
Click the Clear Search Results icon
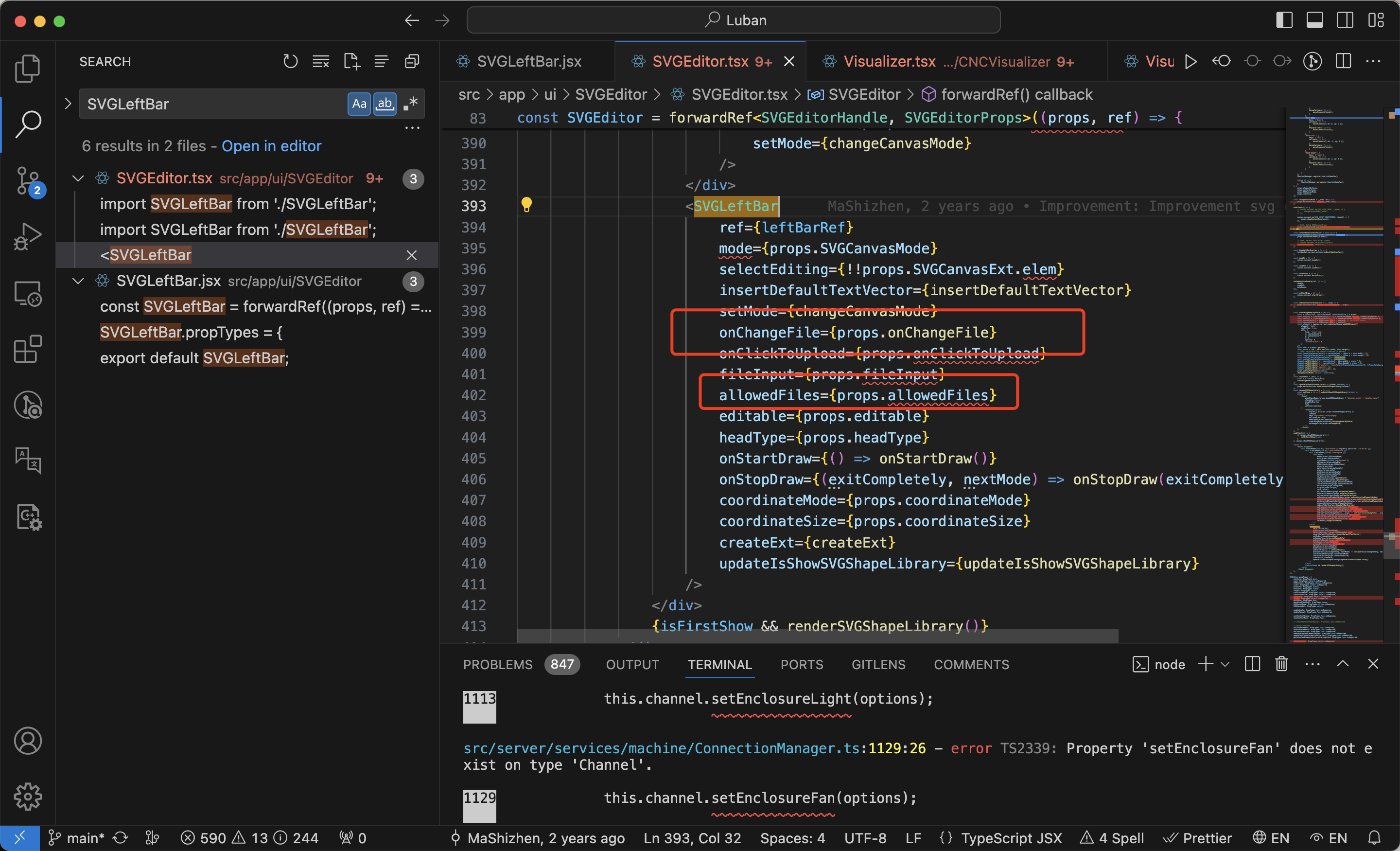click(x=320, y=61)
